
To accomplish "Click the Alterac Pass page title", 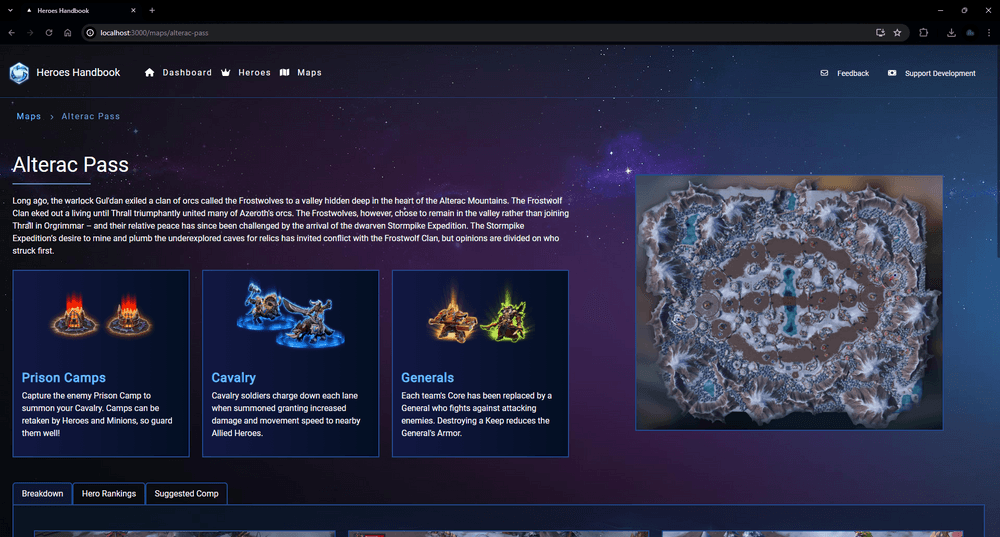I will [70, 165].
